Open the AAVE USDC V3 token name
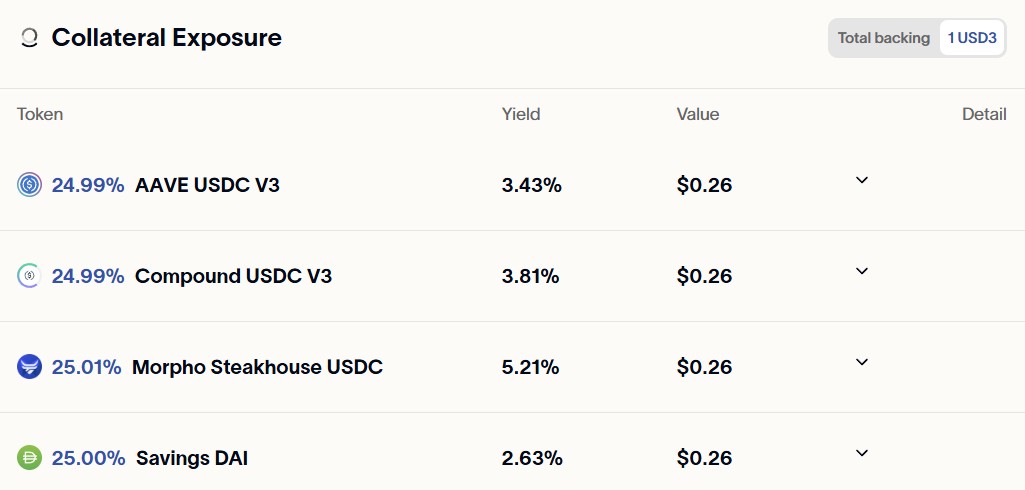This screenshot has height=490, width=1025. click(x=207, y=186)
